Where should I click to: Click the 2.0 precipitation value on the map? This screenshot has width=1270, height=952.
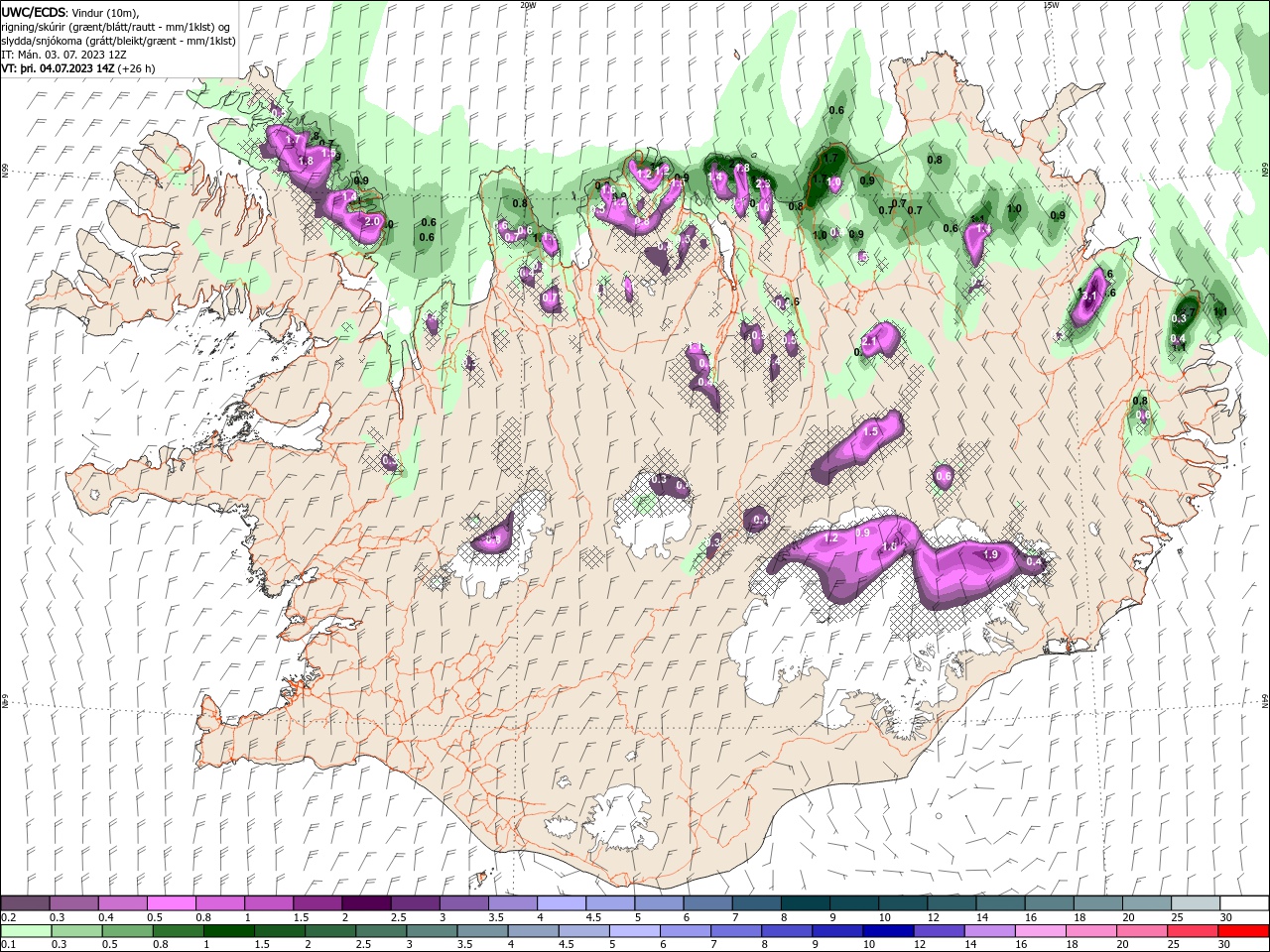coord(373,221)
